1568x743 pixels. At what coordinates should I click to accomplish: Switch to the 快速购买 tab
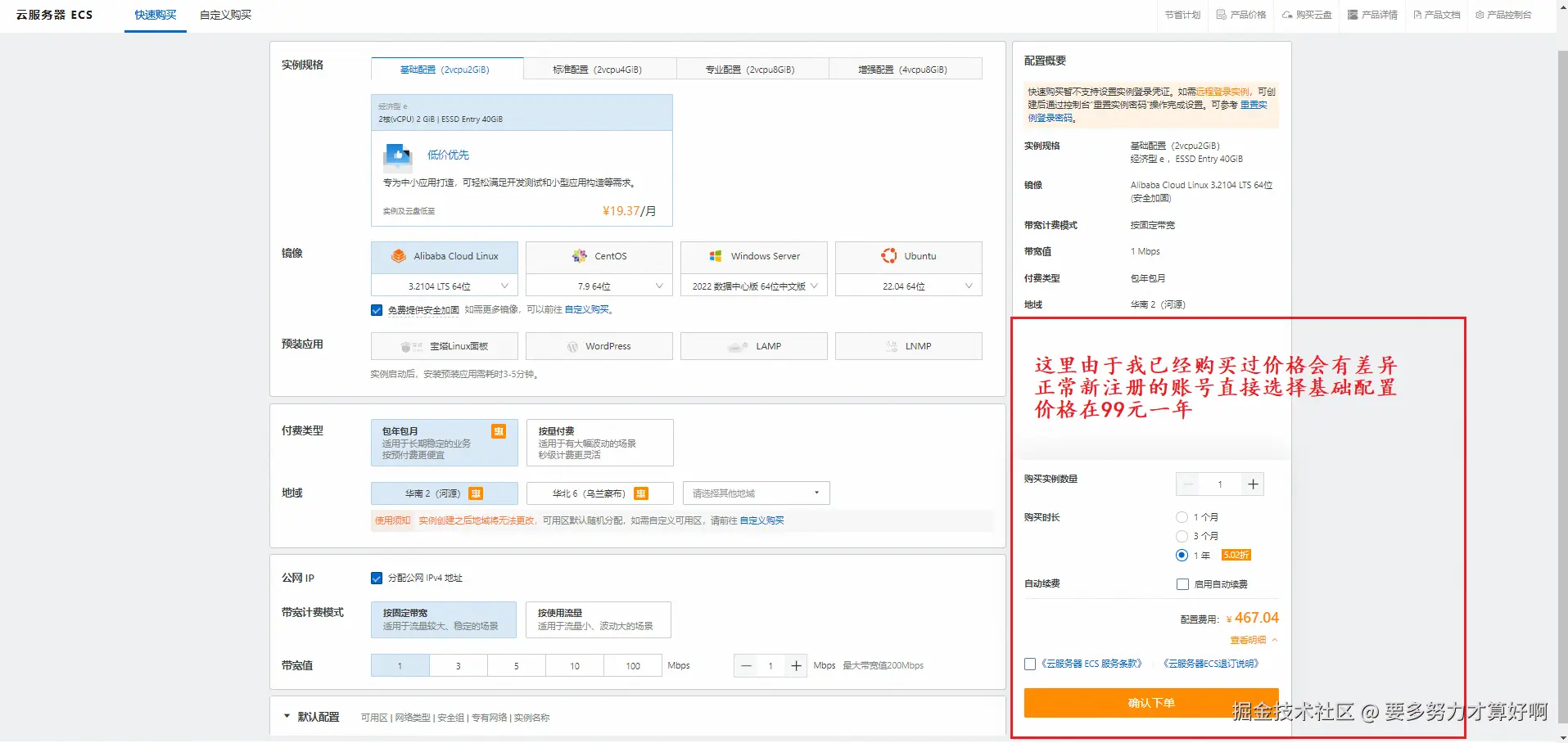[x=156, y=16]
